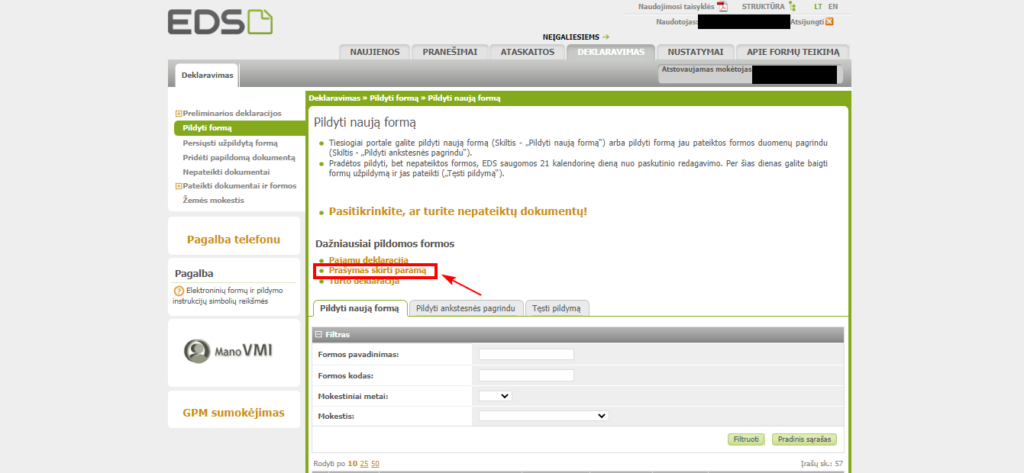Open Persiųsti užpildytą formą
The image size is (1024, 473).
pos(230,142)
